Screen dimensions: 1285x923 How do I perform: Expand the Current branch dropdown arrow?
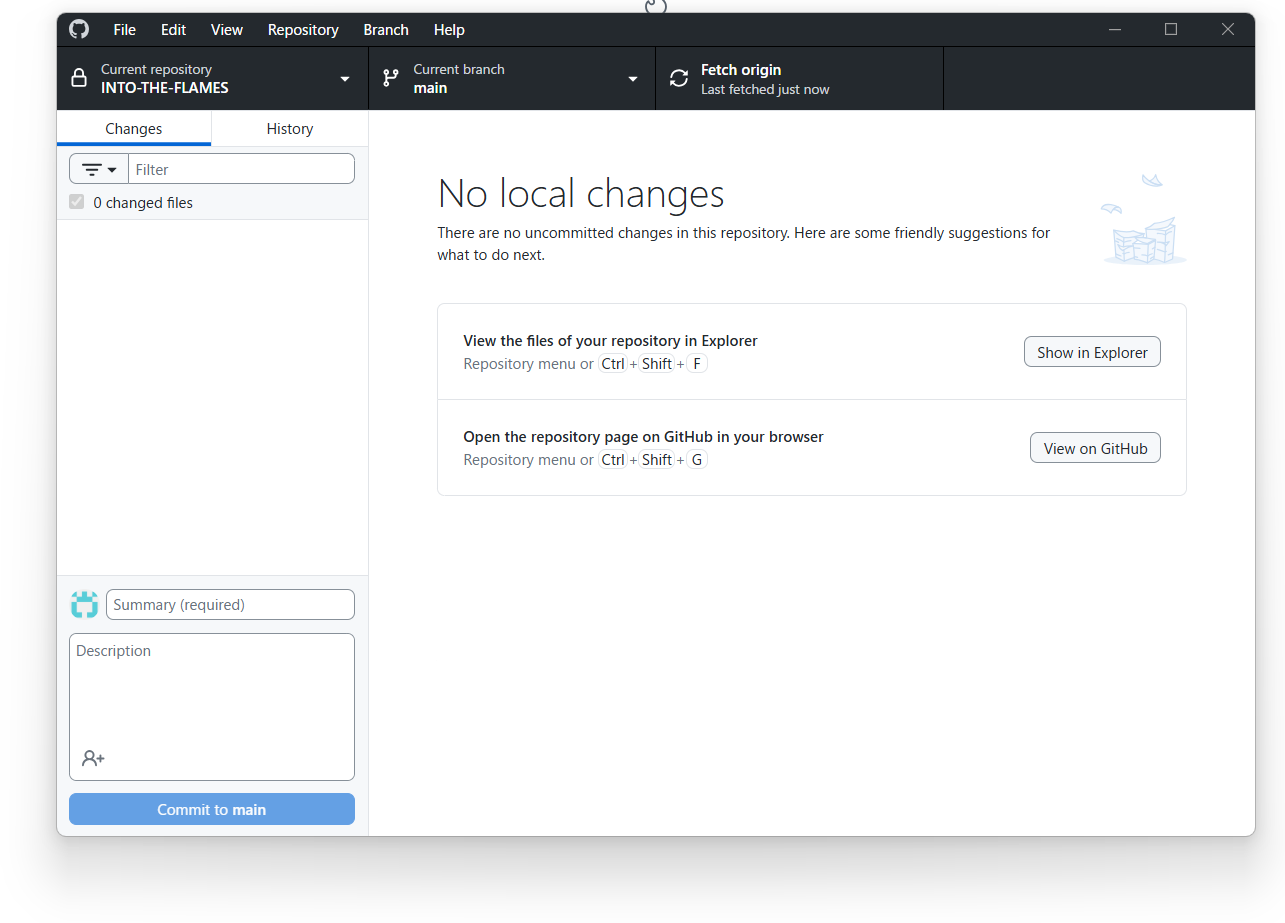633,79
